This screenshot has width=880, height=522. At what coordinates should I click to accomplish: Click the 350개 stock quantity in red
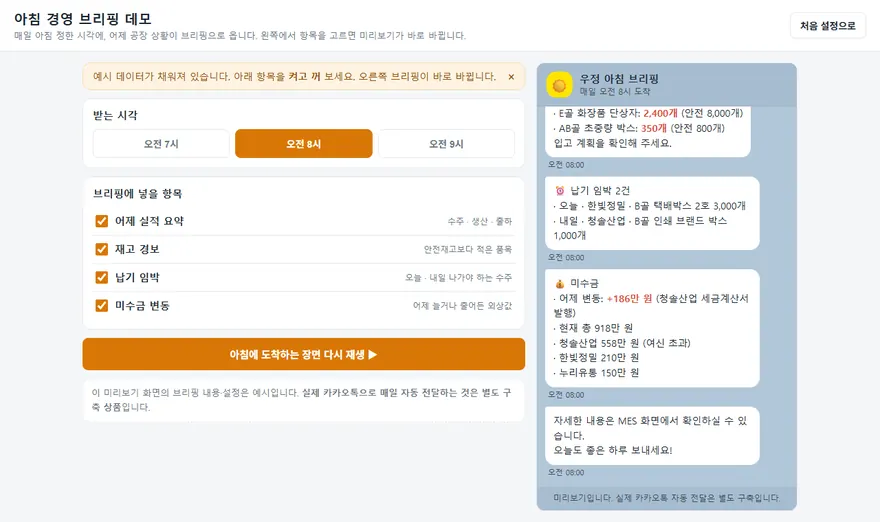pyautogui.click(x=653, y=129)
